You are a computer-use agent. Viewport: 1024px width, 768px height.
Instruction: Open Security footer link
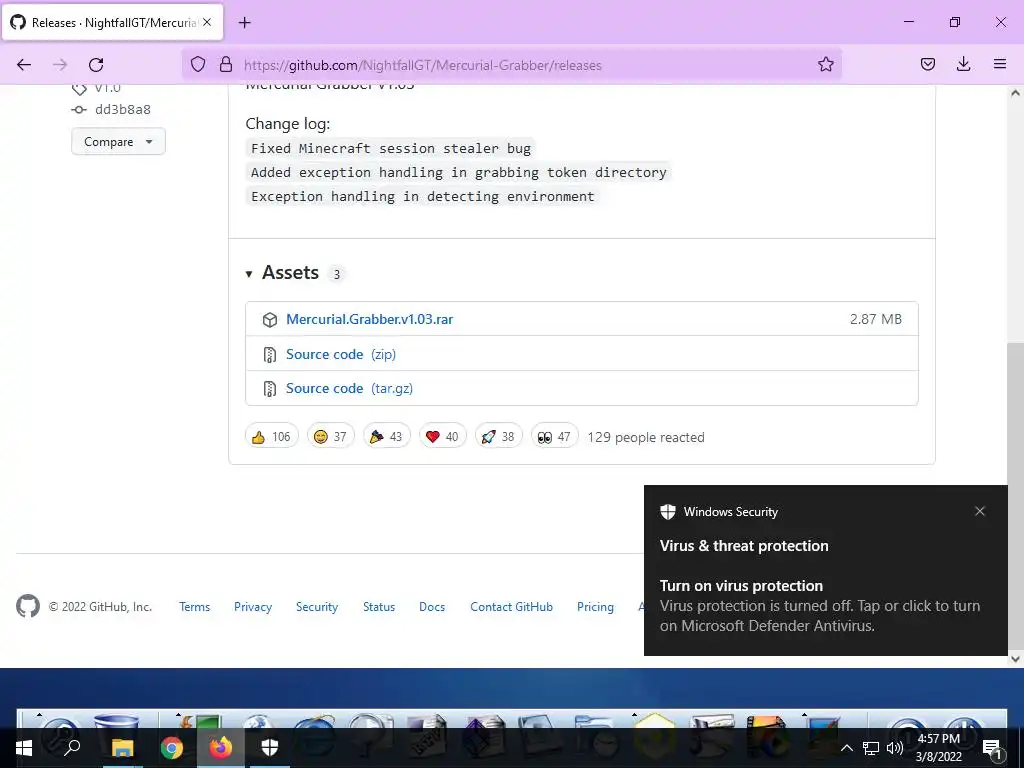click(x=317, y=607)
